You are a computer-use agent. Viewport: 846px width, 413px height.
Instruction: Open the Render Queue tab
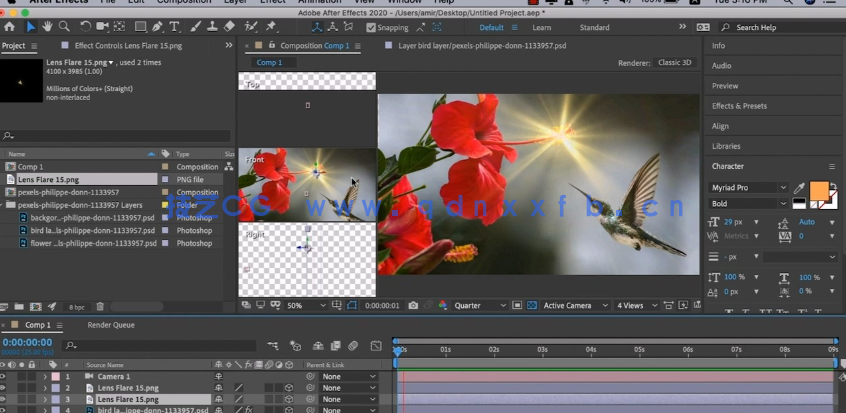point(111,325)
